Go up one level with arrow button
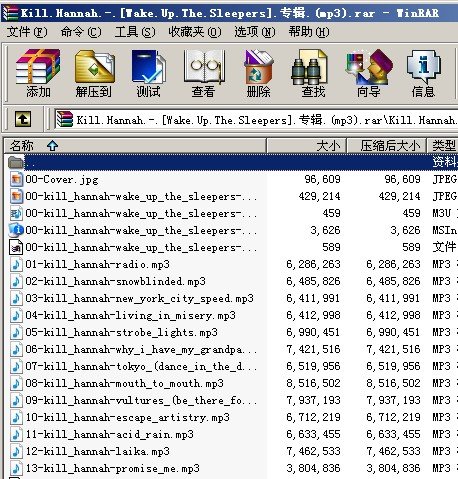Image resolution: width=458 pixels, height=479 pixels. (x=23, y=119)
